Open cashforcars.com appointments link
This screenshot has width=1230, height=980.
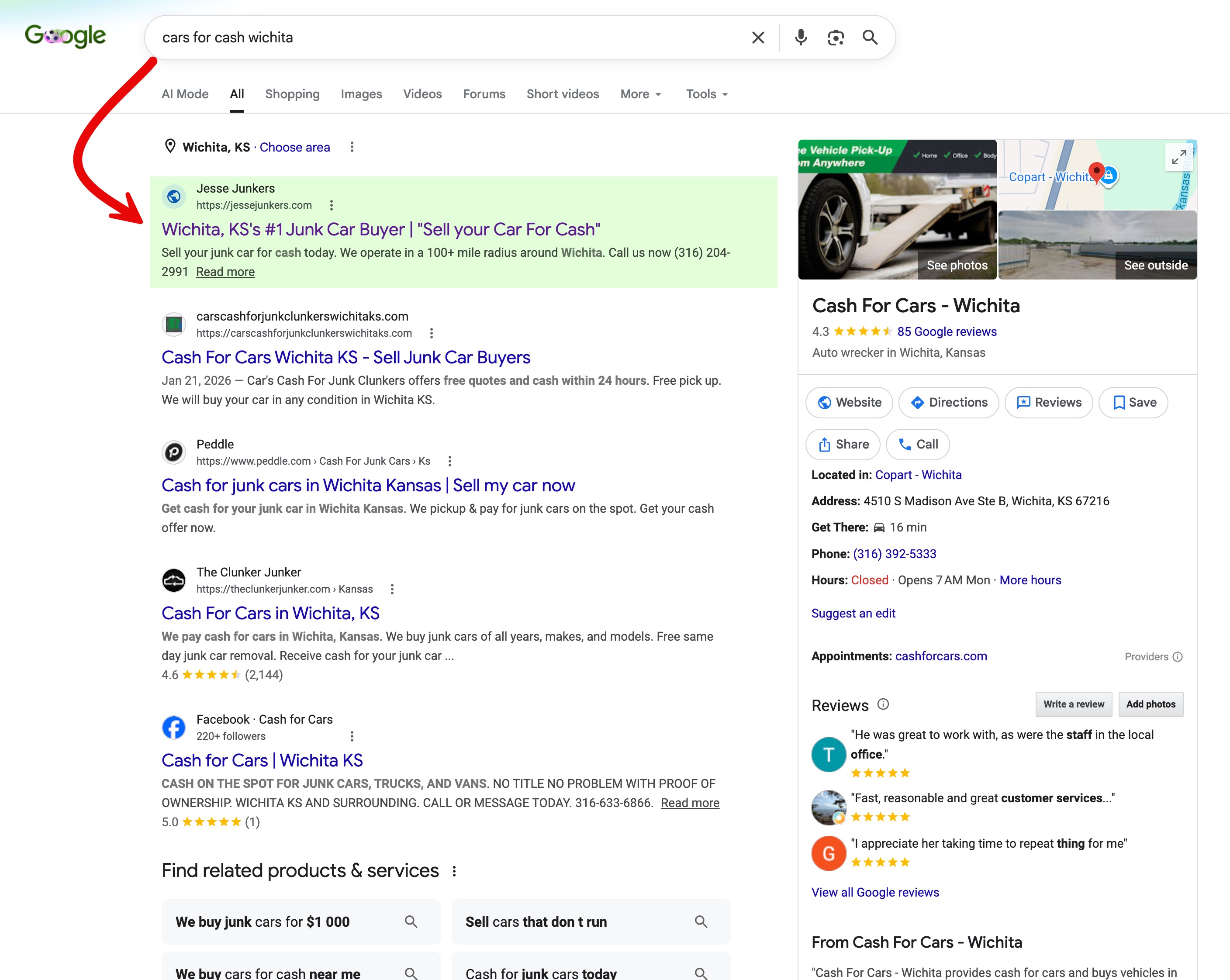tap(941, 656)
